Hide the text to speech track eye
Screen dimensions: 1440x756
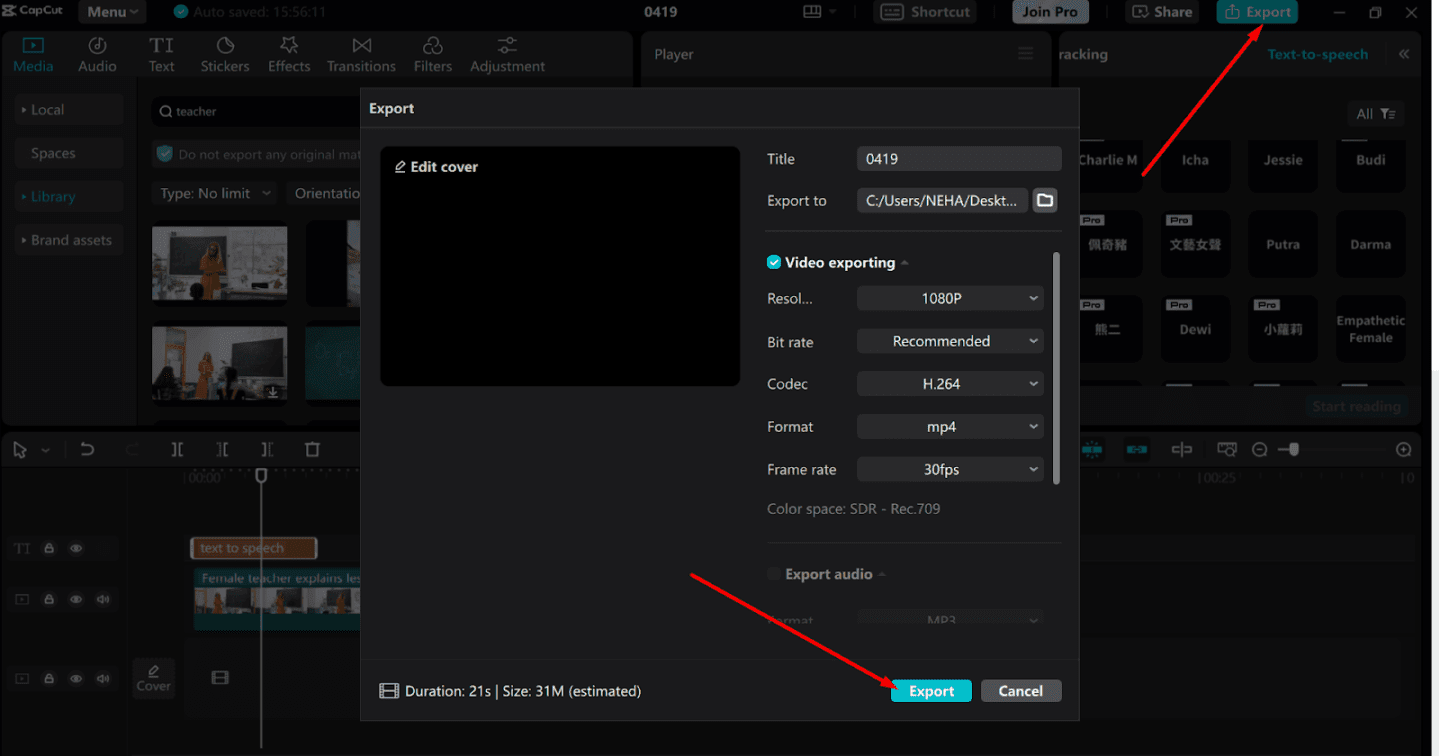[76, 548]
